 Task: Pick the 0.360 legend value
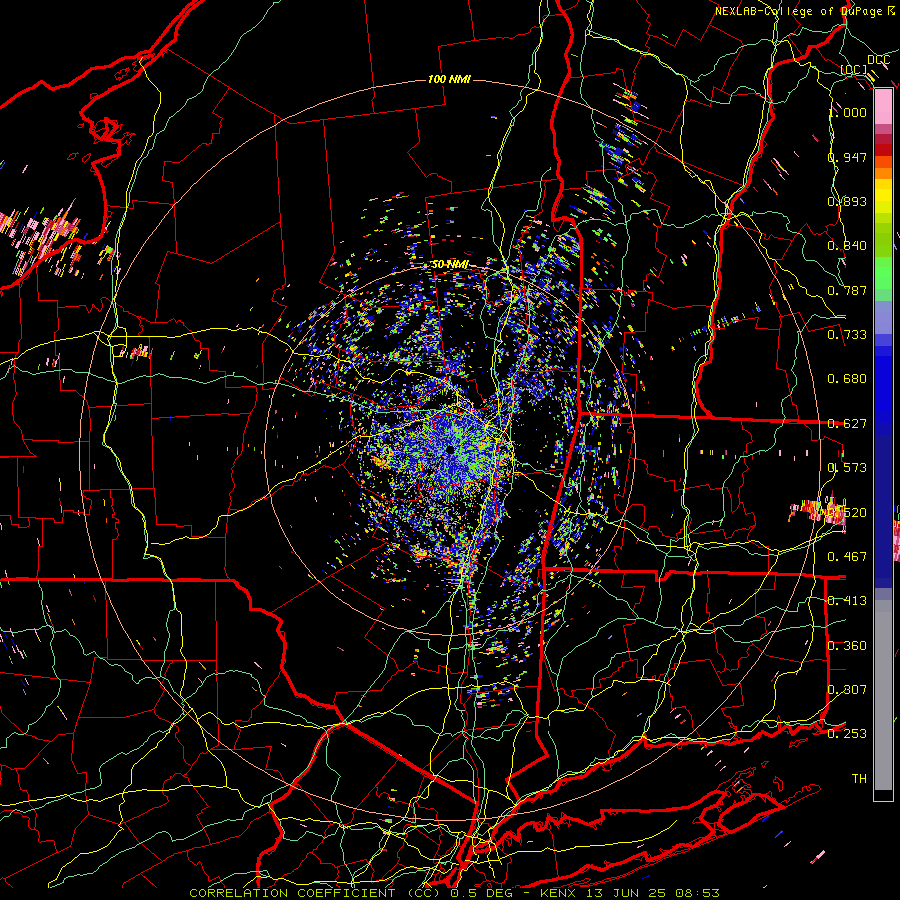(848, 646)
